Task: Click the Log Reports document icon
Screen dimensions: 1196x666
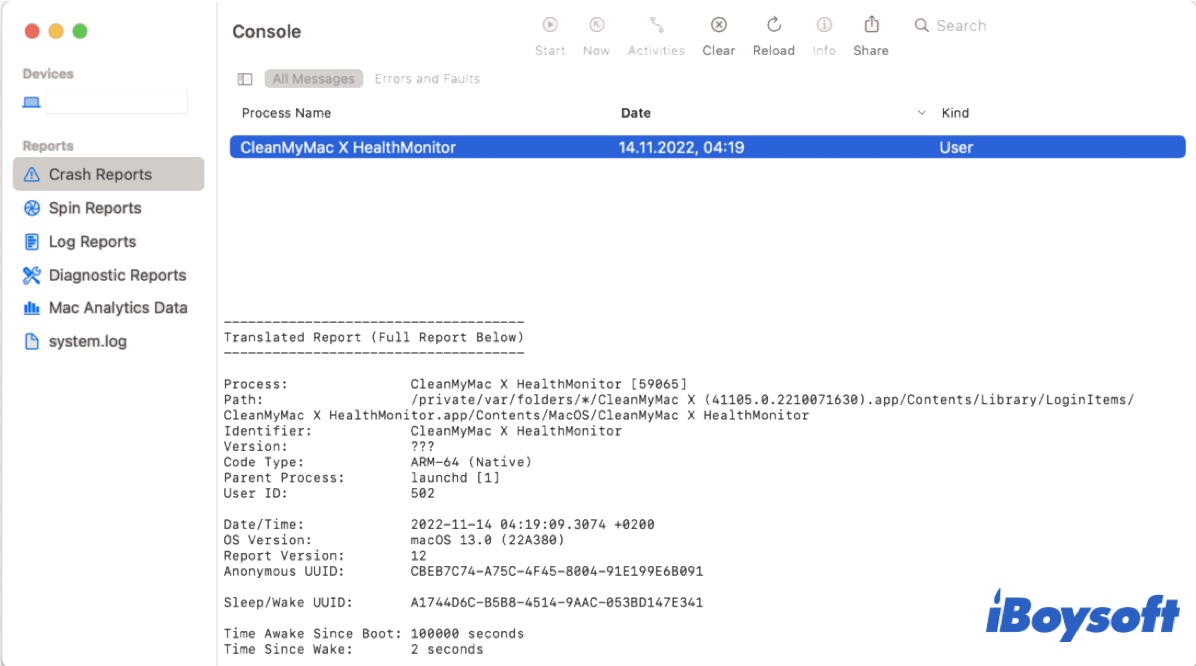Action: click(31, 242)
